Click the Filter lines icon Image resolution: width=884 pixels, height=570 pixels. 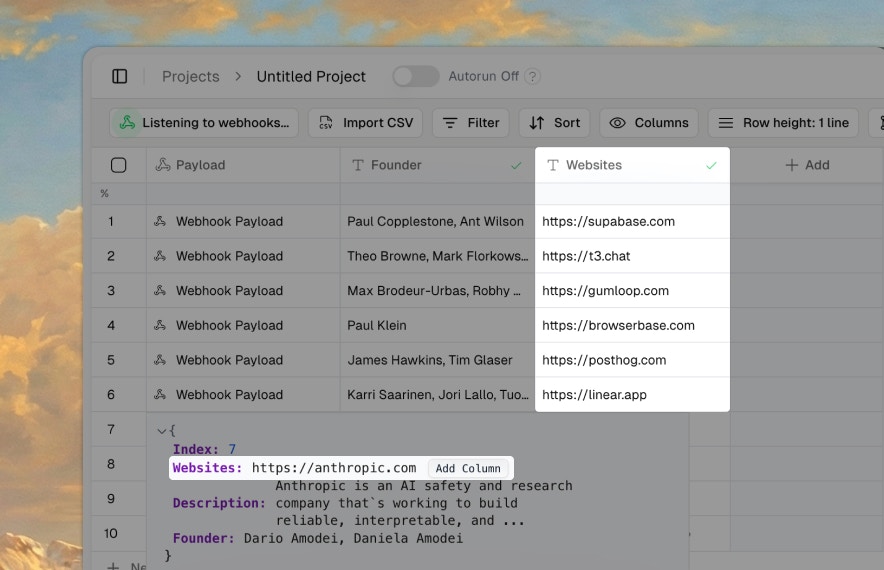(x=450, y=123)
